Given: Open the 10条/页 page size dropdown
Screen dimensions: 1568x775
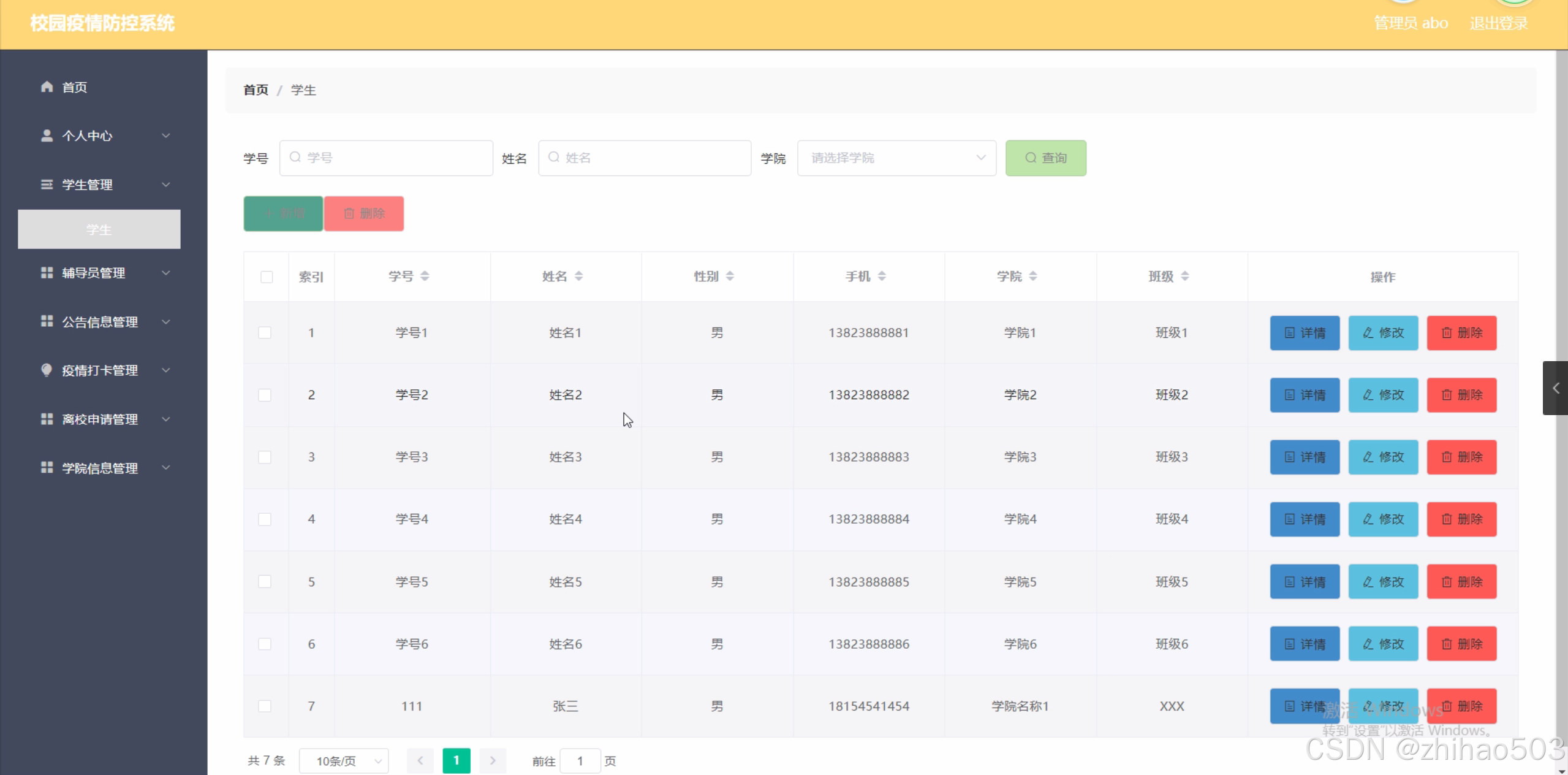Looking at the screenshot, I should click(x=344, y=761).
